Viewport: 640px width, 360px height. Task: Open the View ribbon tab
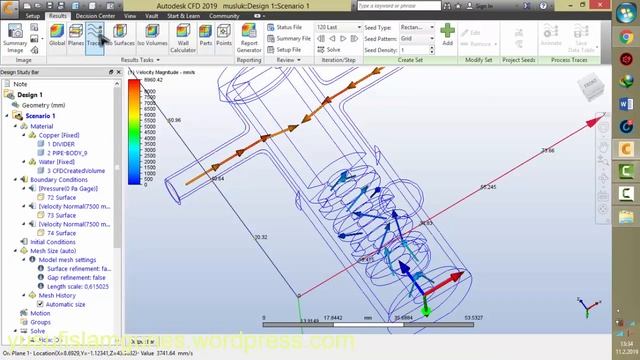point(130,16)
